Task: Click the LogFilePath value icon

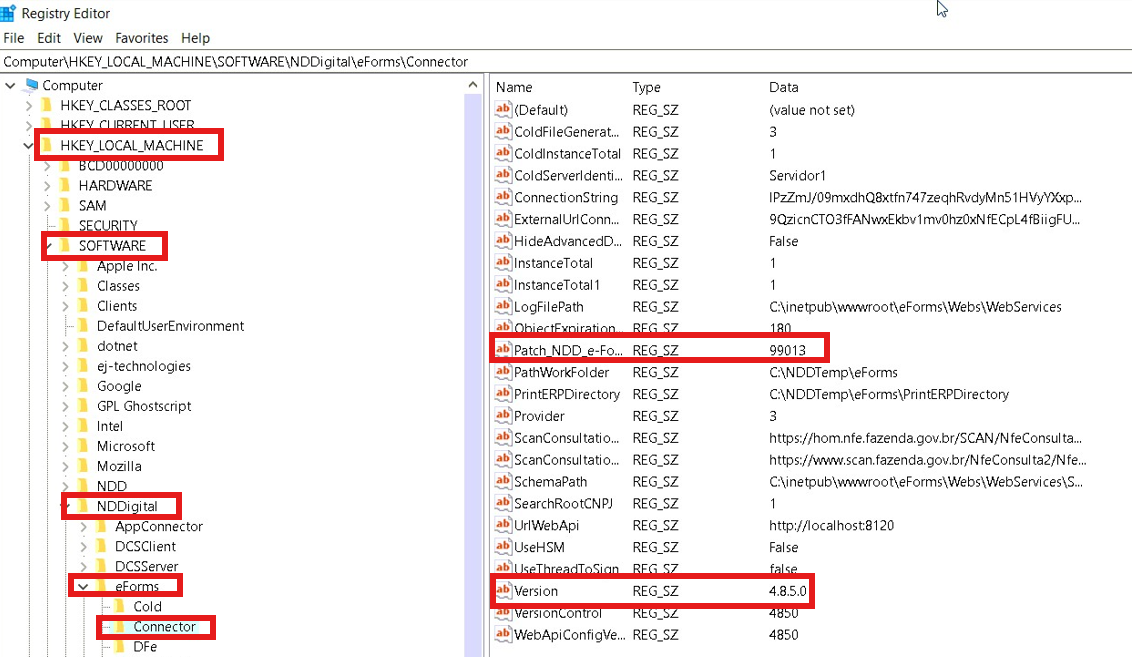Action: [503, 306]
